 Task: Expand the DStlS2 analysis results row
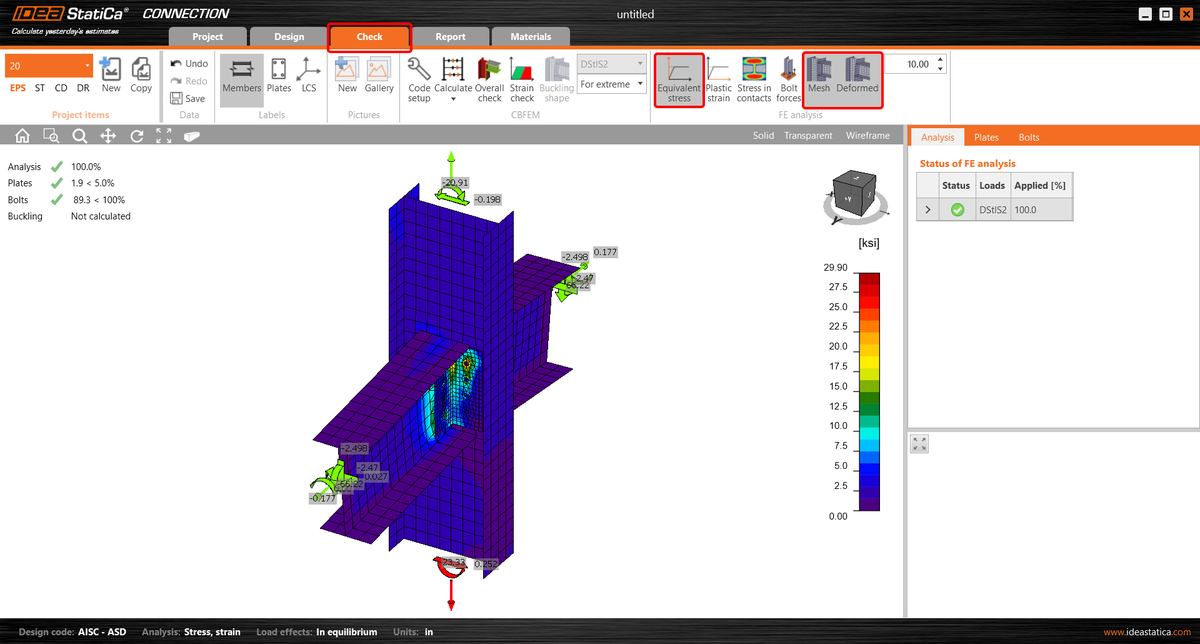[x=927, y=210]
